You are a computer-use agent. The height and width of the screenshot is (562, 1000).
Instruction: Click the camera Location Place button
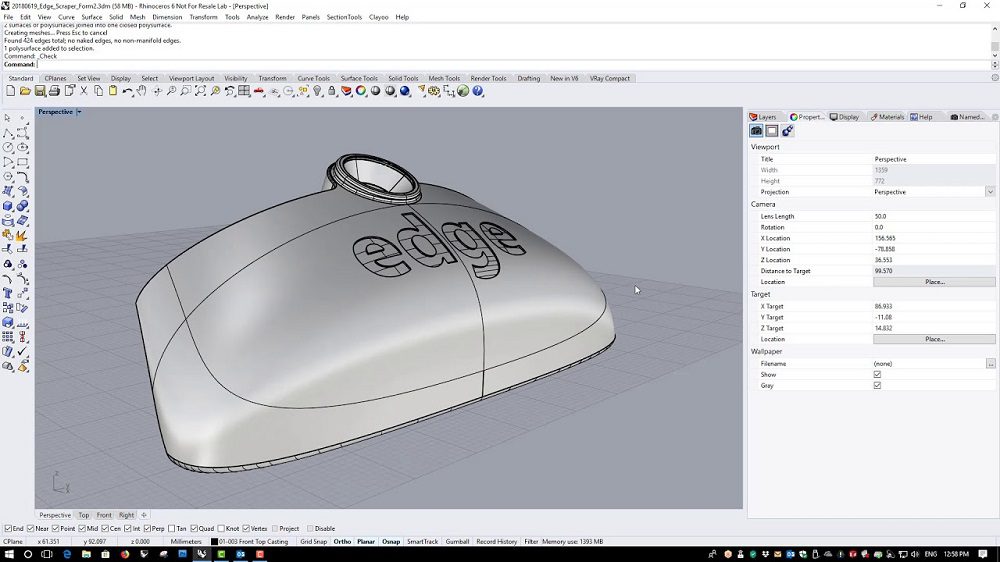pos(934,282)
